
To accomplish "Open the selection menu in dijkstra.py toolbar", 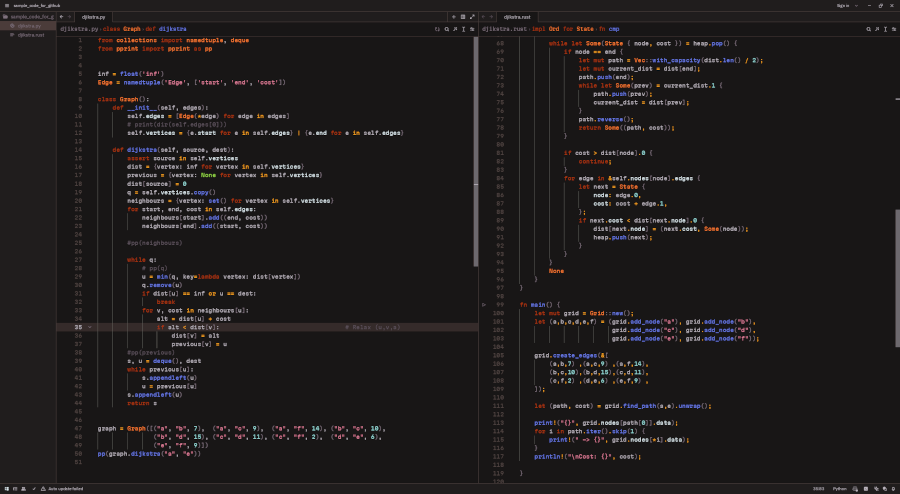I will point(464,29).
